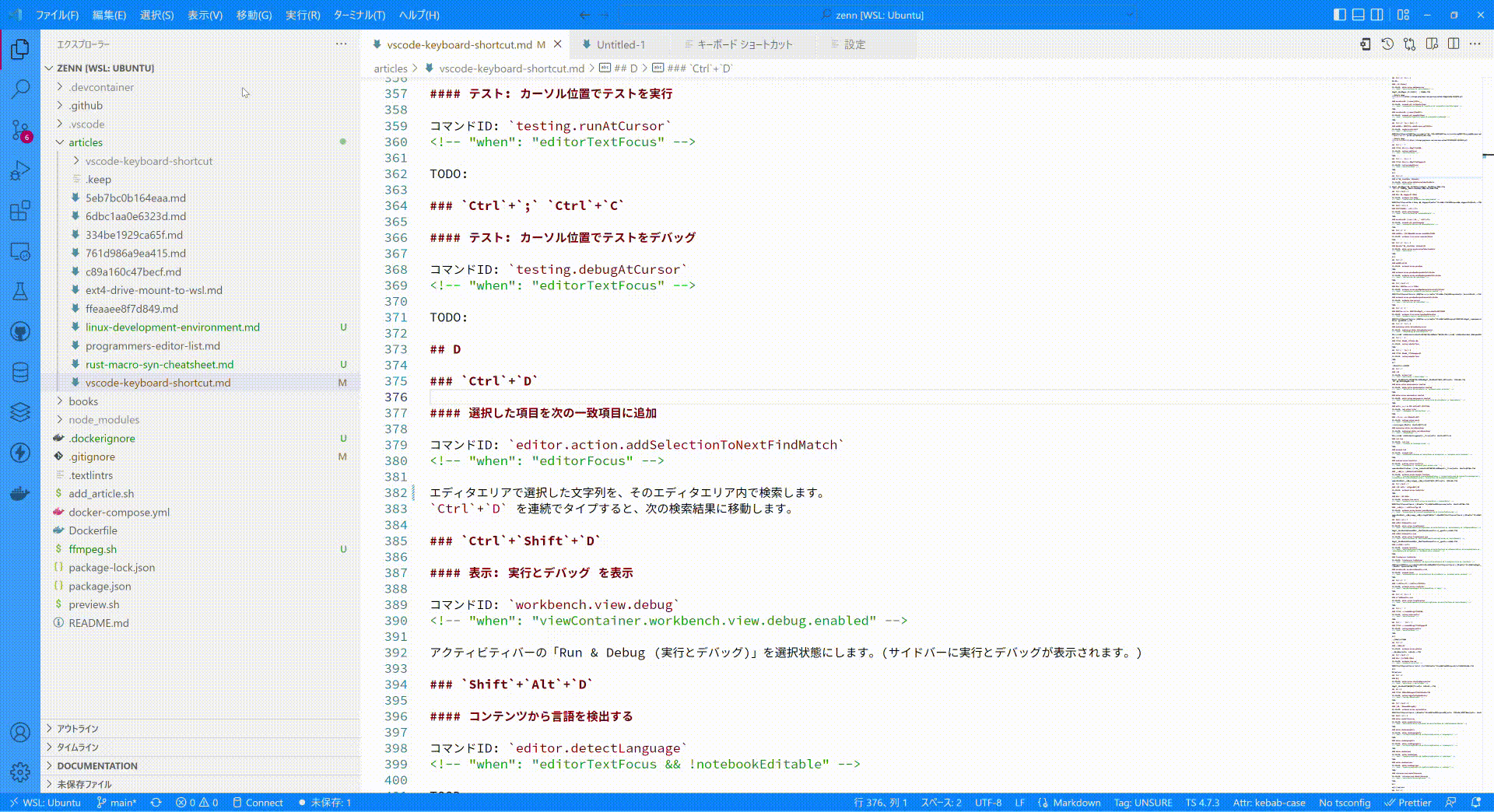Open the ファイル(F) menu

pos(57,15)
